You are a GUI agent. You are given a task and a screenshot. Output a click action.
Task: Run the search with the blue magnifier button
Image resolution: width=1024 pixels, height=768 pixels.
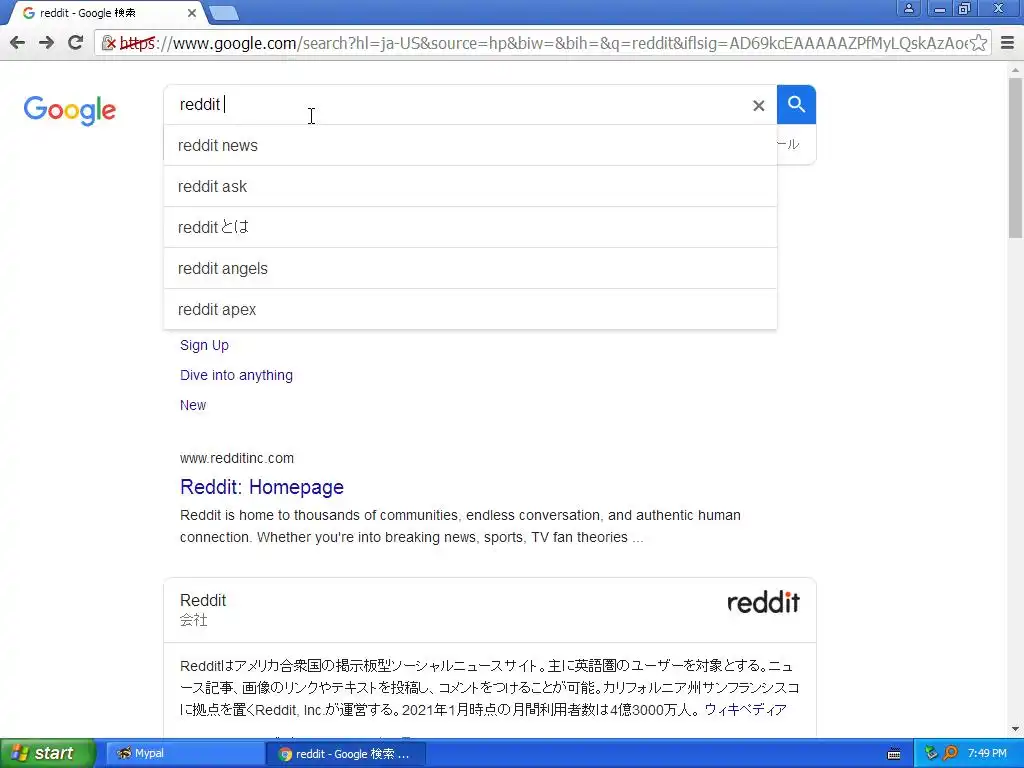point(796,104)
